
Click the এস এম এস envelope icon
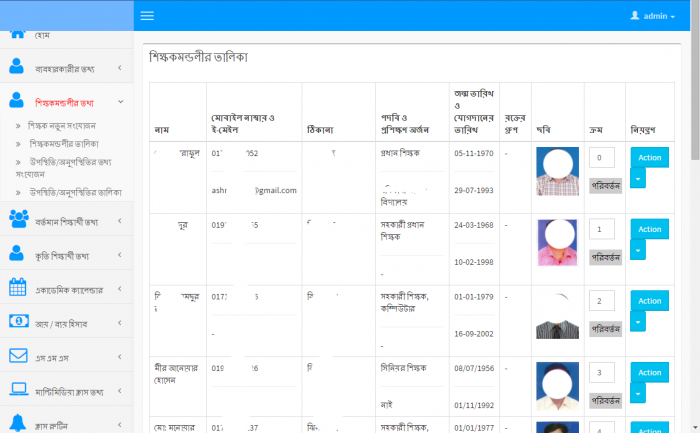18,355
